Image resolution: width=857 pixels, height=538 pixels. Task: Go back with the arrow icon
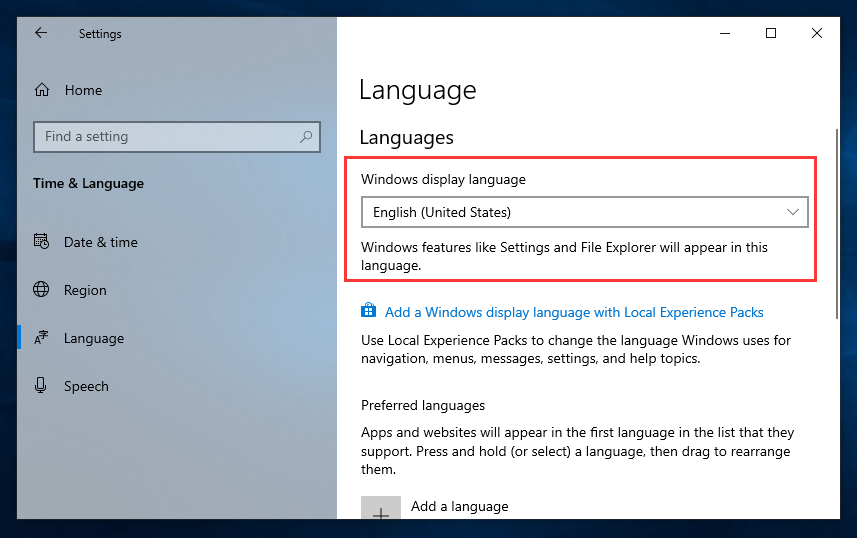tap(41, 33)
